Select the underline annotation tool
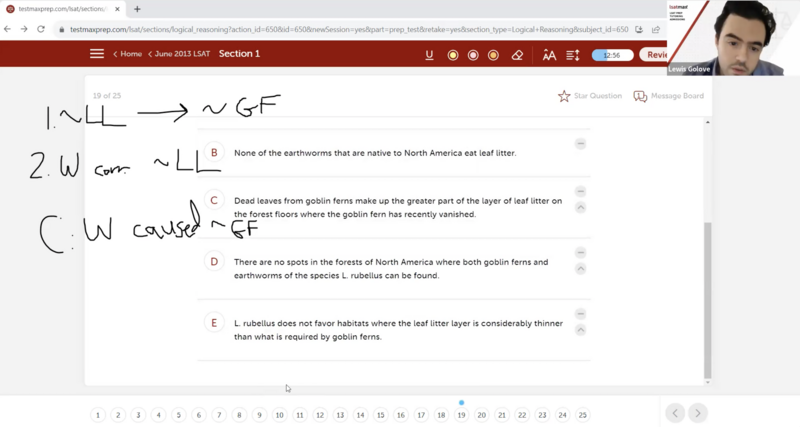 pyautogui.click(x=430, y=55)
